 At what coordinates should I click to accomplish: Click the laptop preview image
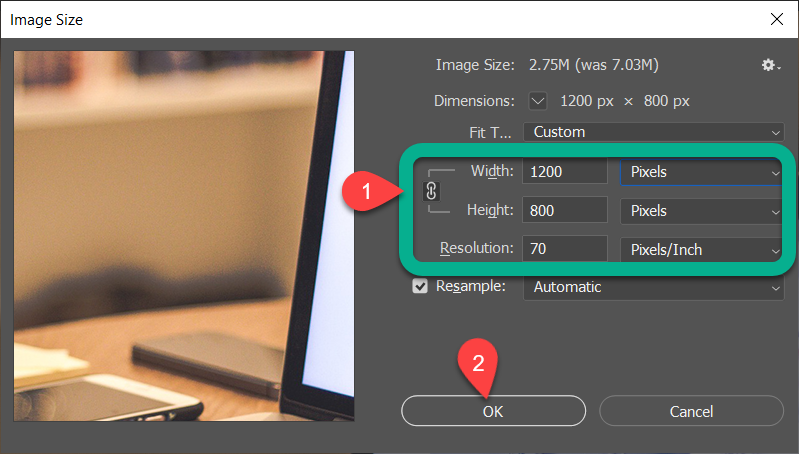(184, 235)
